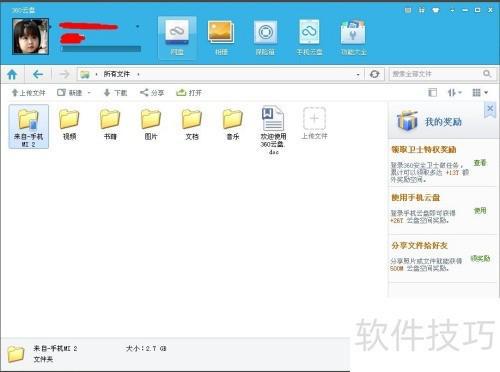Viewport: 500px width, 372px height.
Task: Select the 欢迎使用360云盘.doc file
Action: pos(273,130)
